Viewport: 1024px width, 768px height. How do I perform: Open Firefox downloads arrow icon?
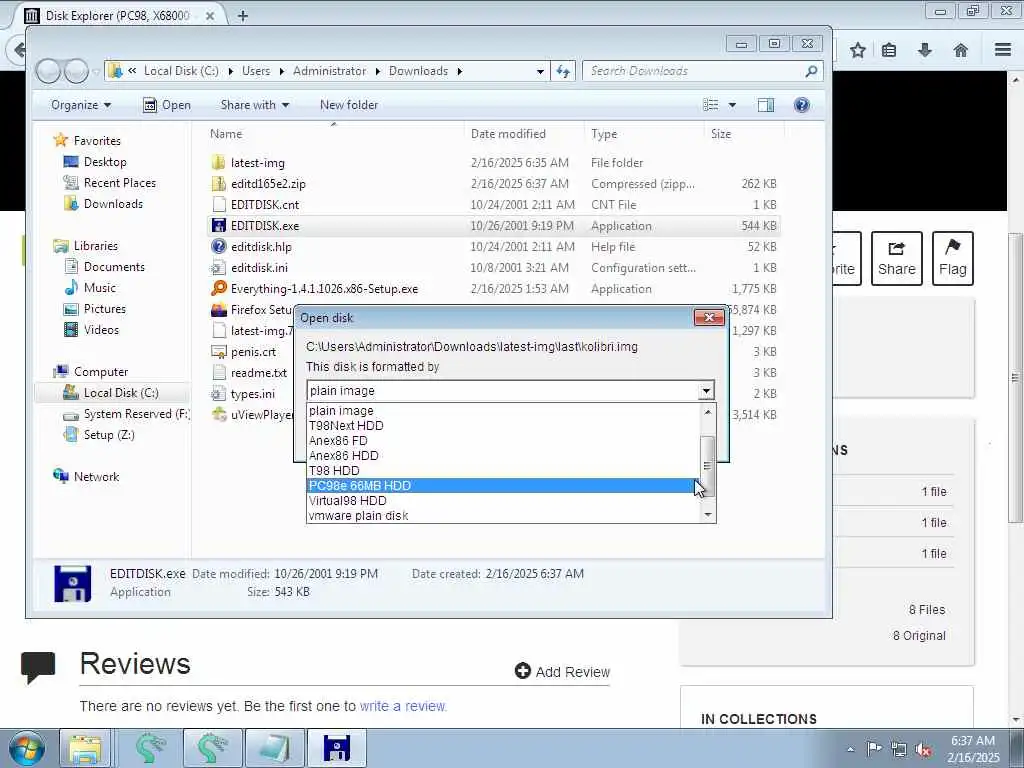(x=925, y=50)
